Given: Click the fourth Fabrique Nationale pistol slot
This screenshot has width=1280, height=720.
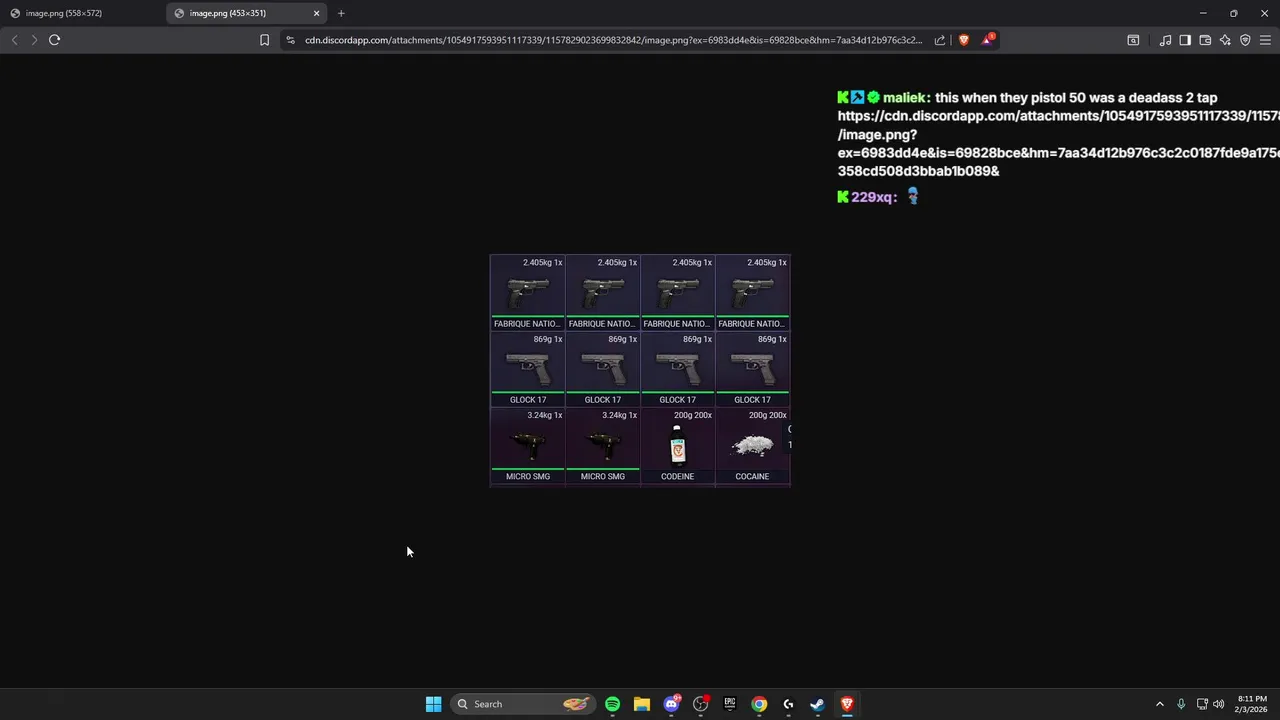Looking at the screenshot, I should pos(752,292).
